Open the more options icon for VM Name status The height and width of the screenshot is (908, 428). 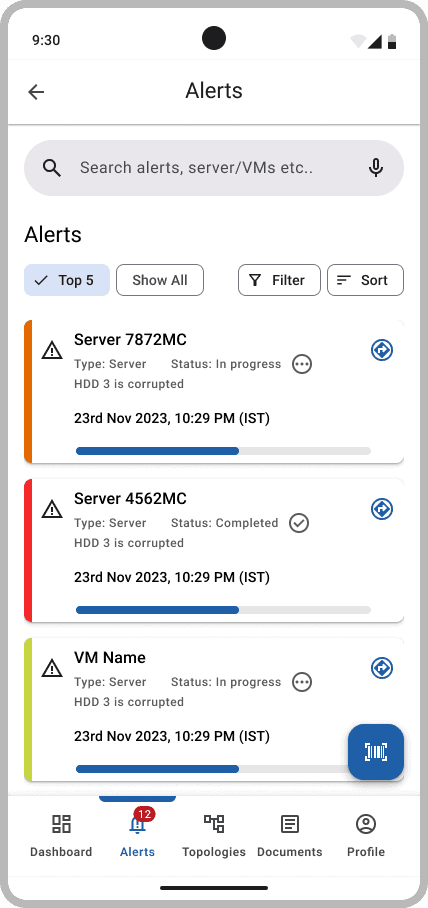tap(302, 682)
